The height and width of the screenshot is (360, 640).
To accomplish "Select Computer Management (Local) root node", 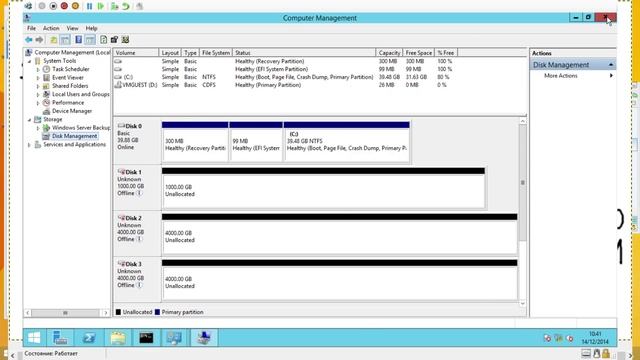I will click(72, 52).
